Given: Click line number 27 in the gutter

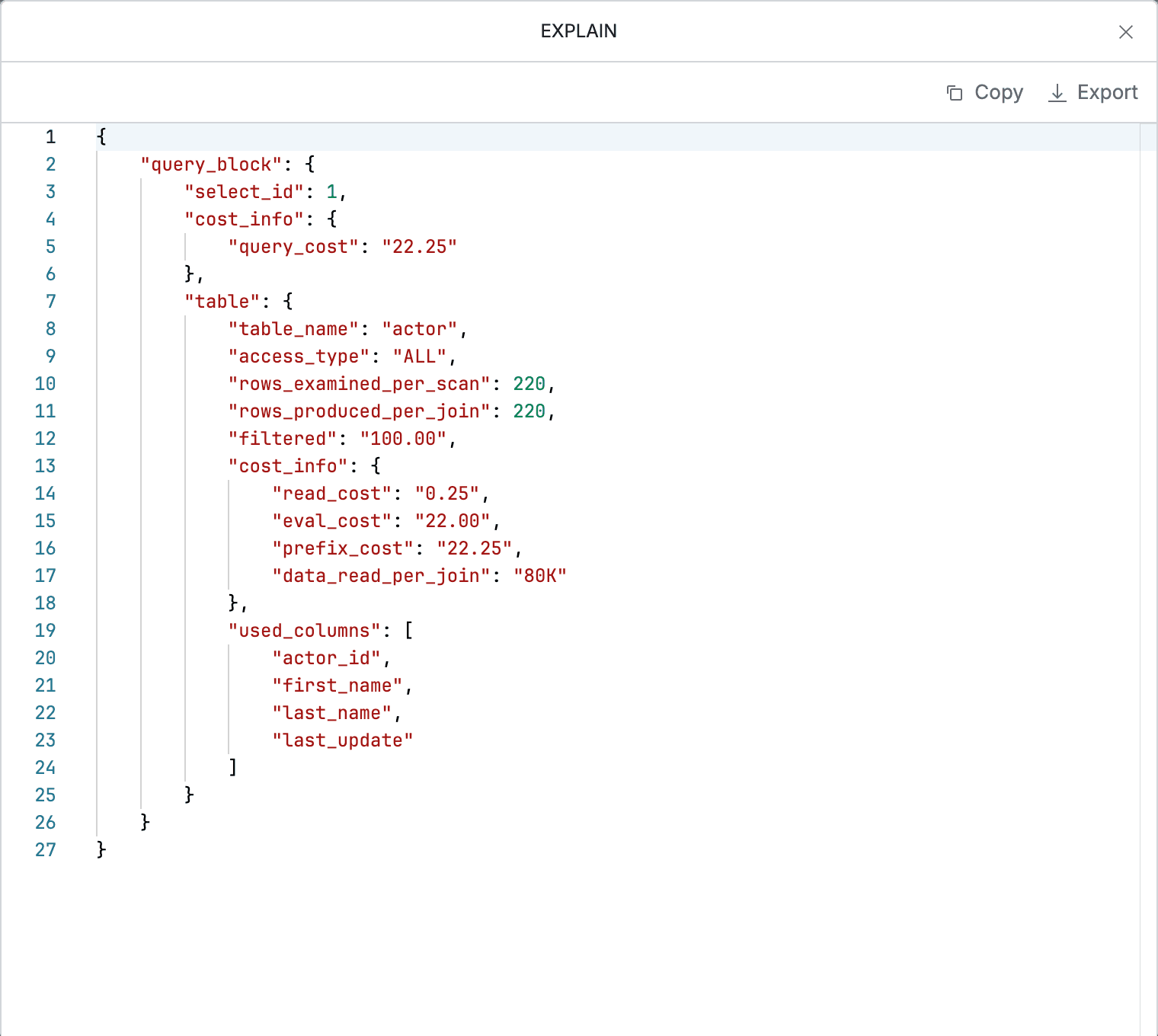Looking at the screenshot, I should 45,849.
